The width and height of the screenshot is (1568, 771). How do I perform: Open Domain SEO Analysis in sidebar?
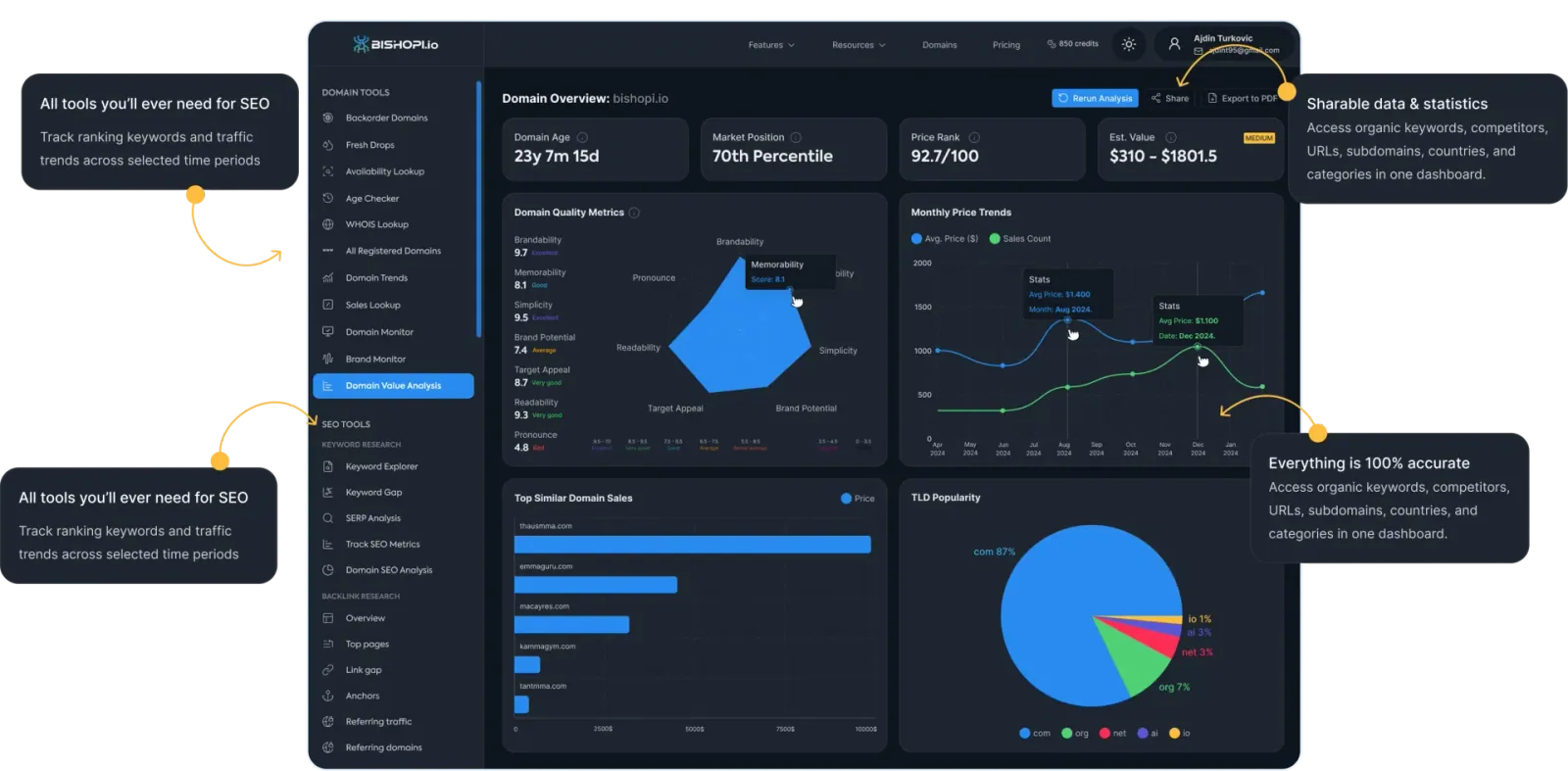[x=388, y=570]
